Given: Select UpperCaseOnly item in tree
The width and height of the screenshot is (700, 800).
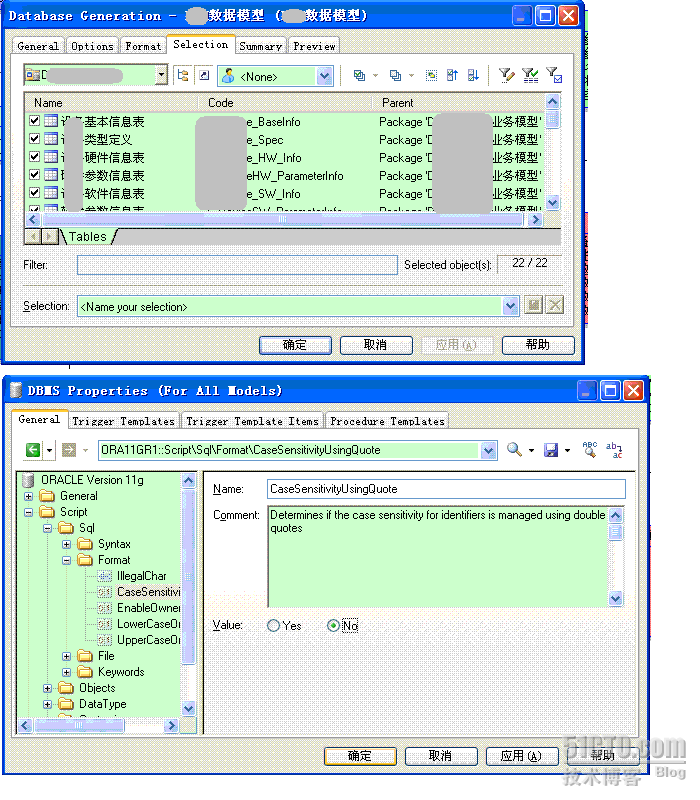Looking at the screenshot, I should tap(148, 640).
